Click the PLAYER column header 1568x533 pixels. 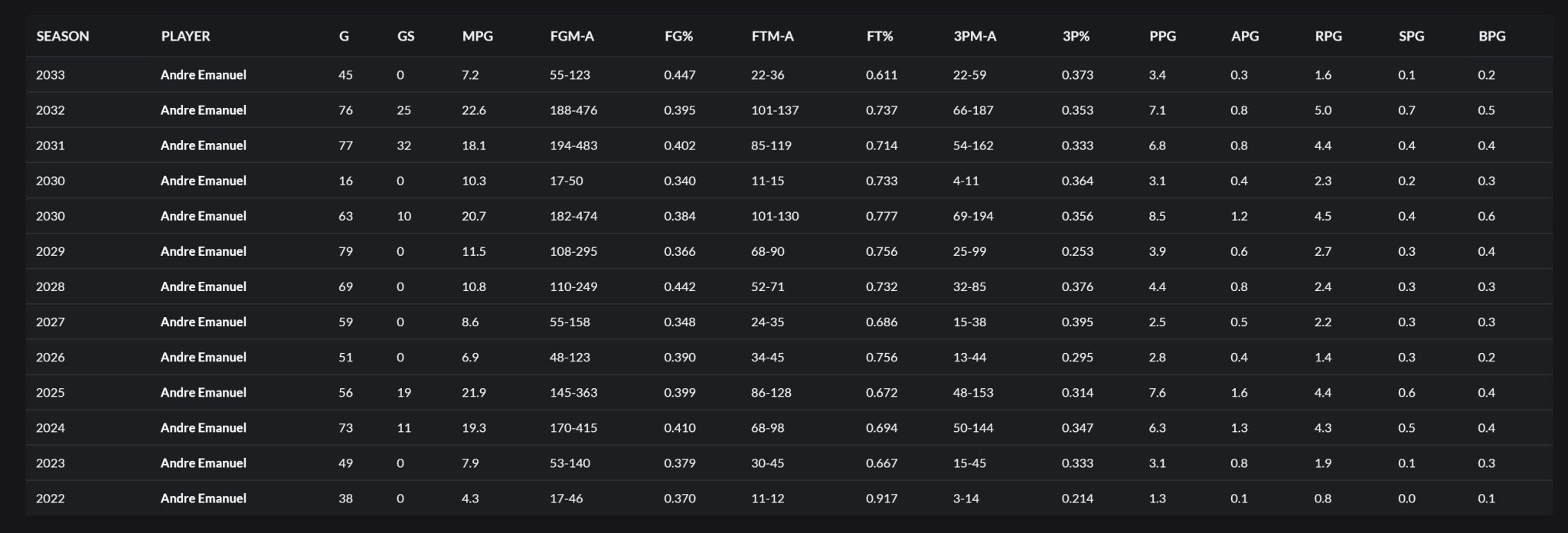tap(185, 36)
